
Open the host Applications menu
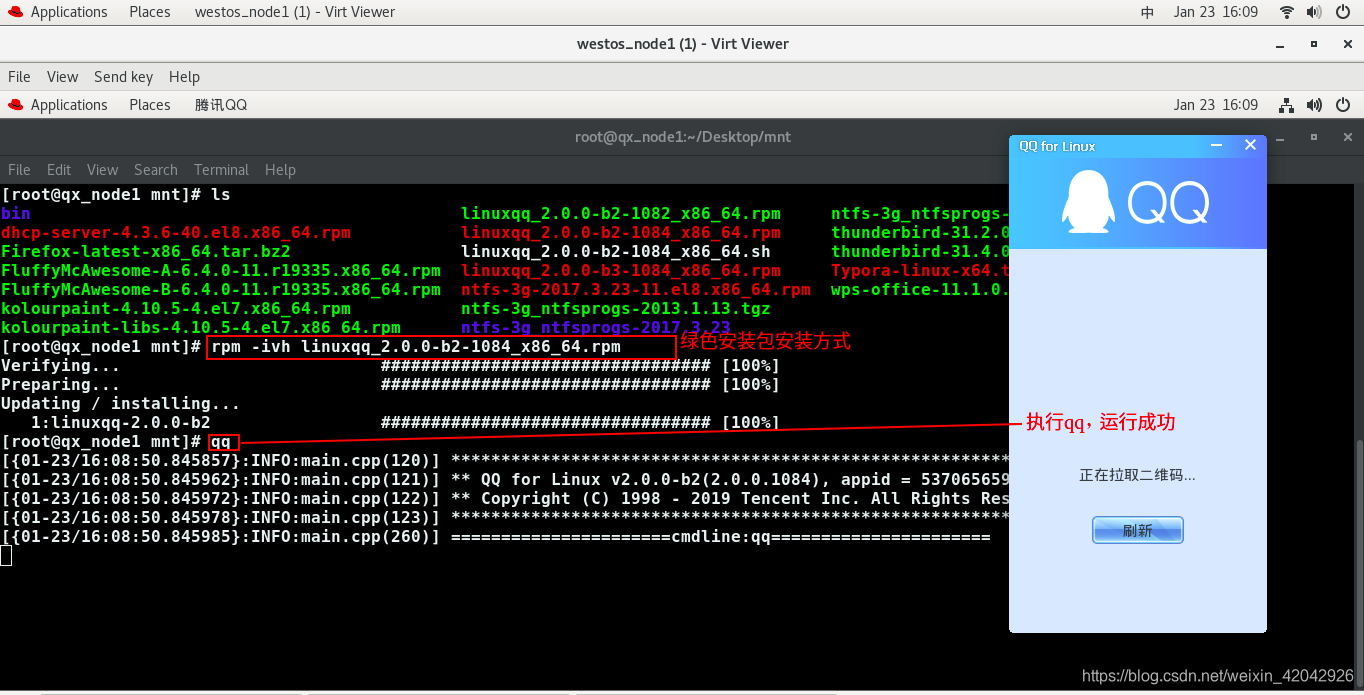point(69,12)
